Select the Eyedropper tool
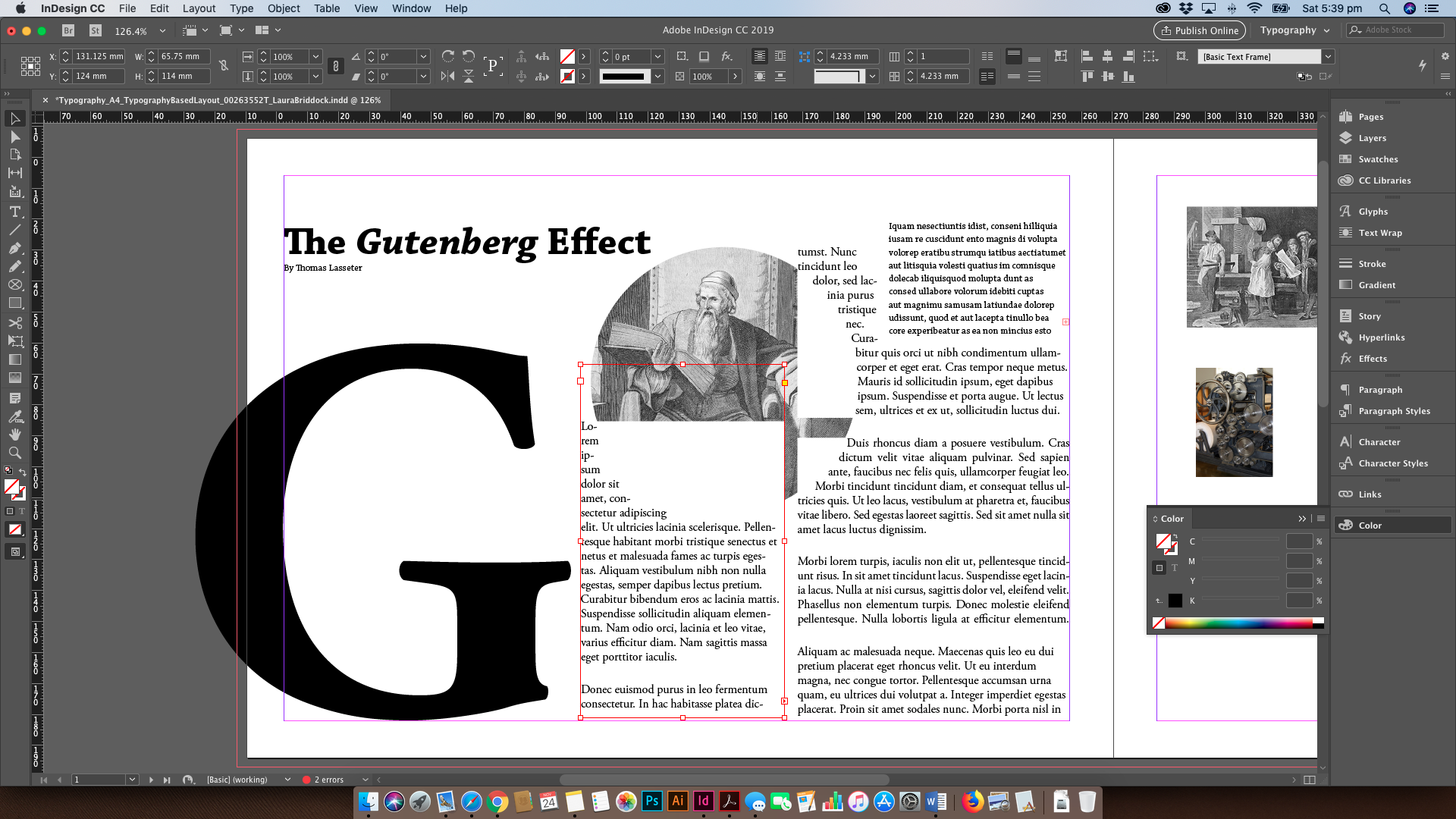The height and width of the screenshot is (819, 1456). pyautogui.click(x=14, y=416)
